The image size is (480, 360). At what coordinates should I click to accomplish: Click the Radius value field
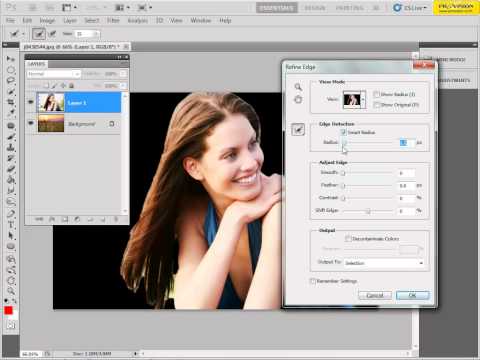[x=407, y=143]
